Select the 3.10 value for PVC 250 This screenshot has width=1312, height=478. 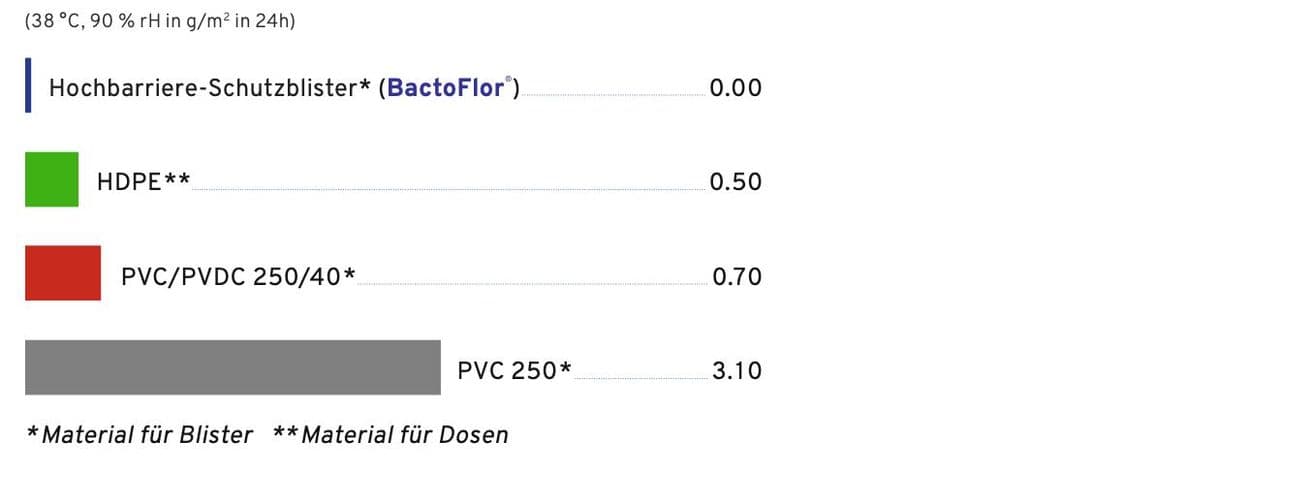(x=737, y=371)
